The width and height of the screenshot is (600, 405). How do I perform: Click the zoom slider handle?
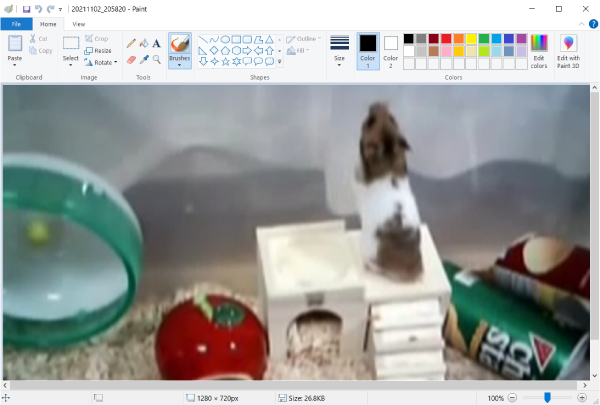(547, 397)
